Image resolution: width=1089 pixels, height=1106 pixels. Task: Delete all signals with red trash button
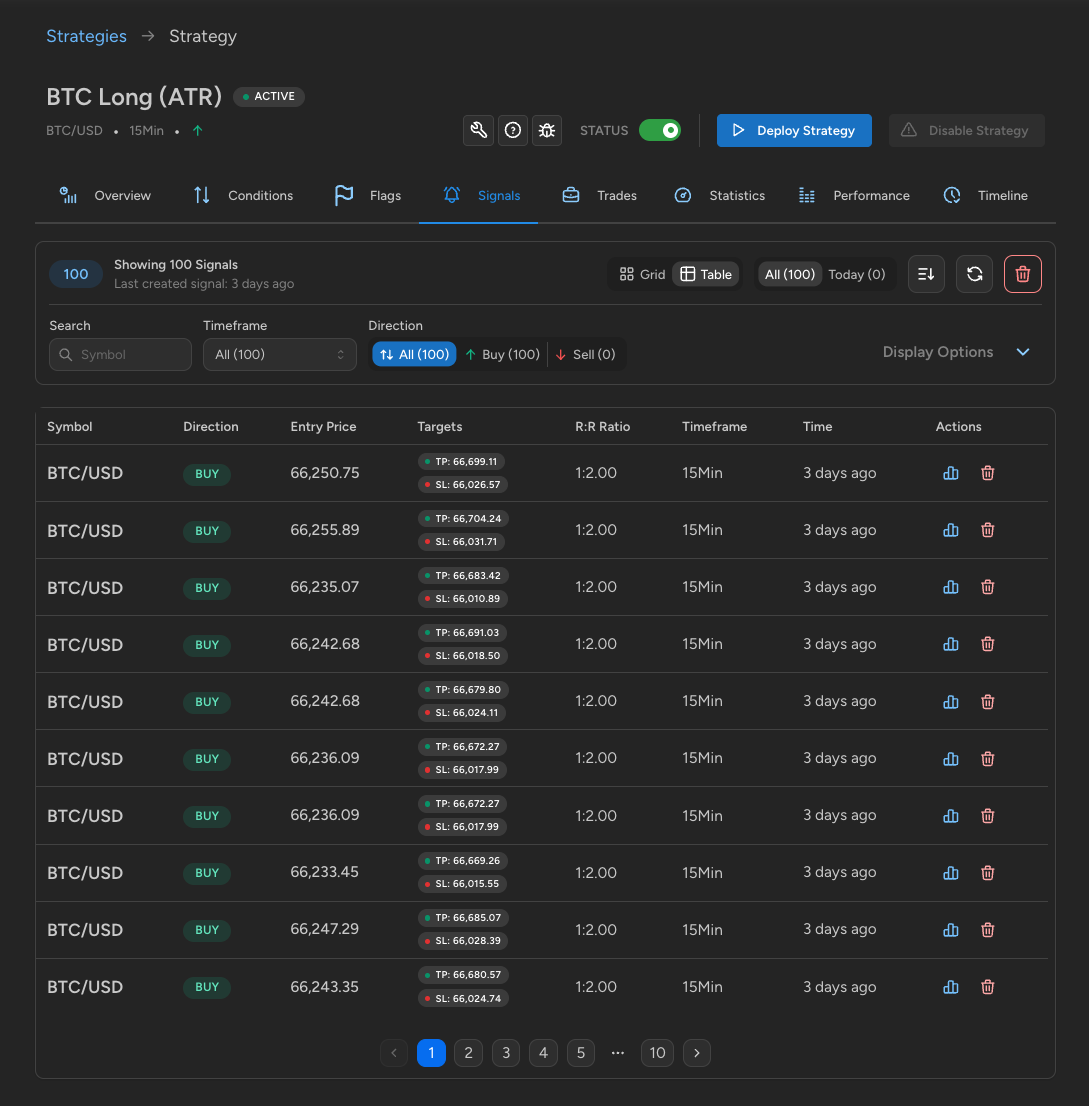tap(1023, 274)
